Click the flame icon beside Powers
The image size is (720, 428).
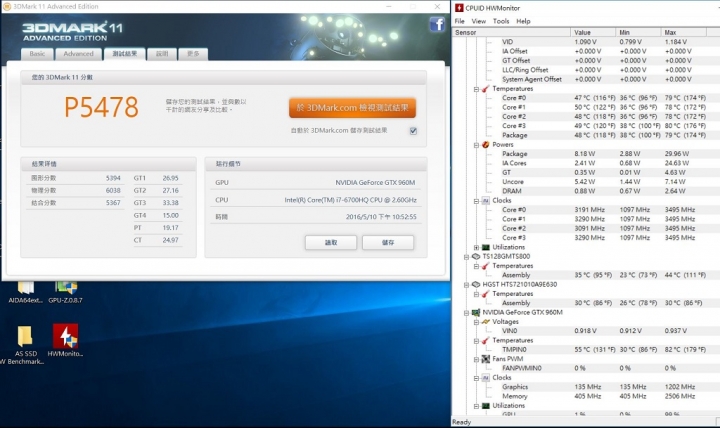click(x=485, y=145)
